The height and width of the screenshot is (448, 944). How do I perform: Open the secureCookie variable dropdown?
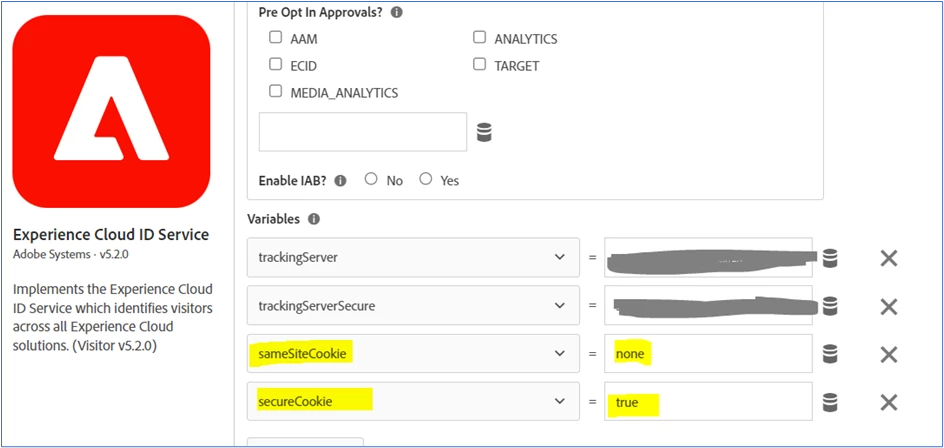[413, 401]
